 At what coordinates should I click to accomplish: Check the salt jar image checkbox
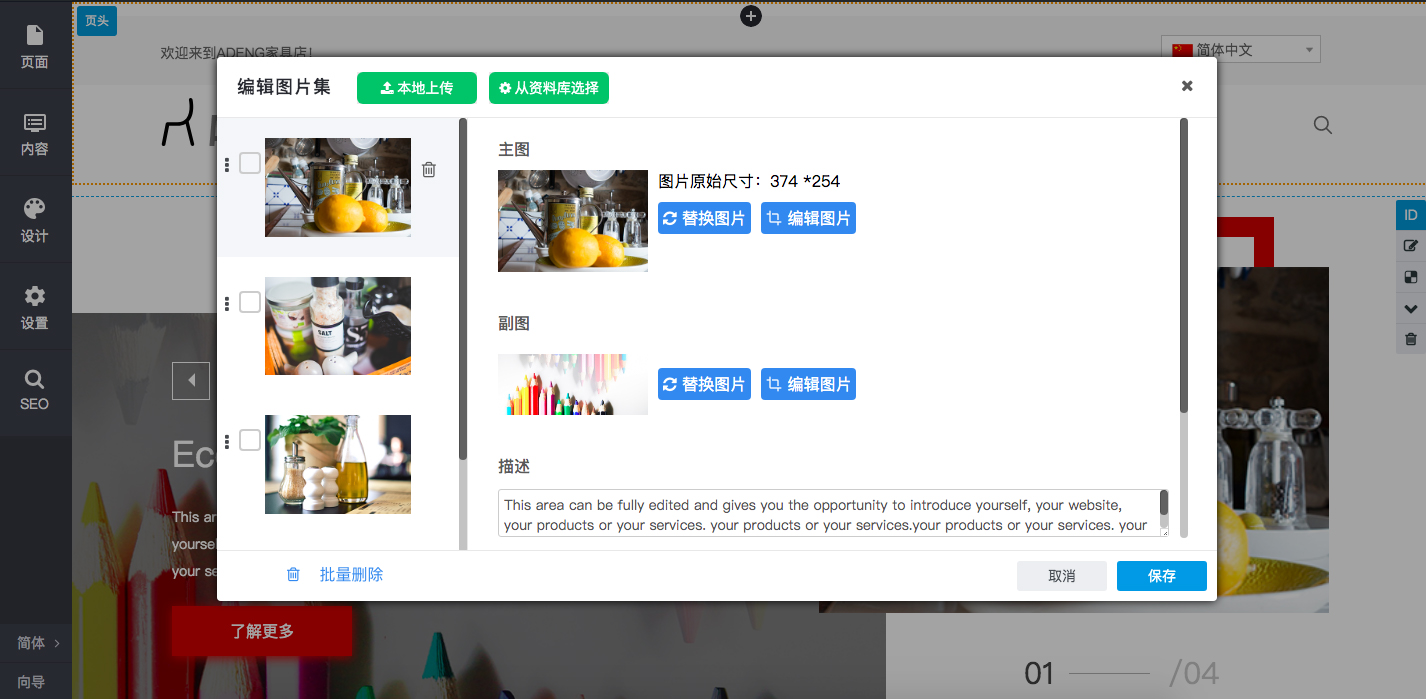click(x=250, y=302)
